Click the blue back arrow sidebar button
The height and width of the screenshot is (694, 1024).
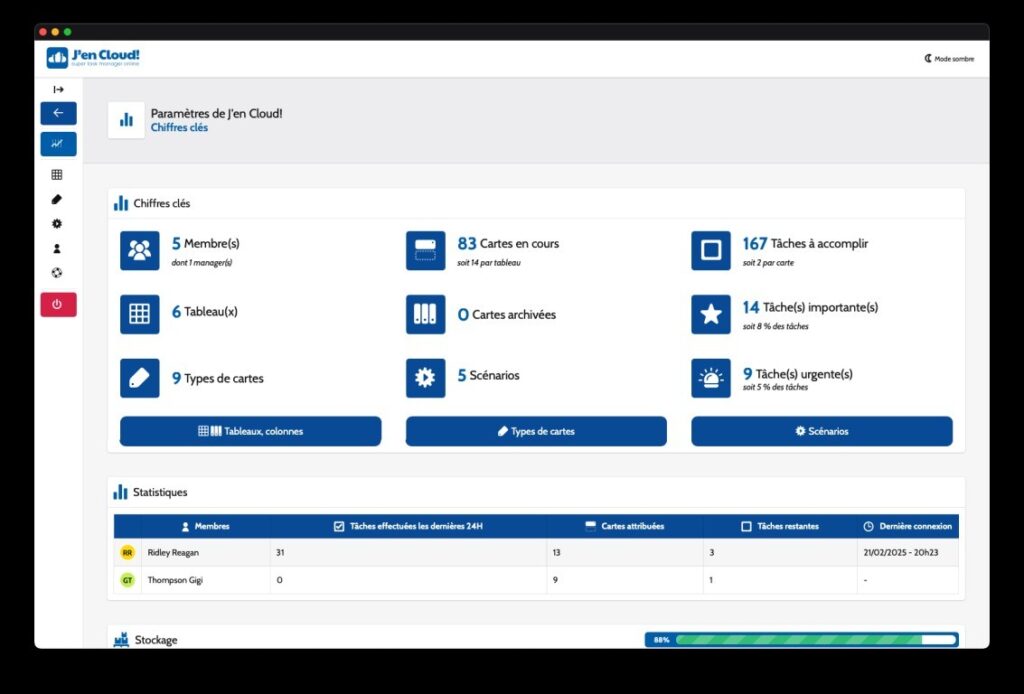pyautogui.click(x=58, y=113)
